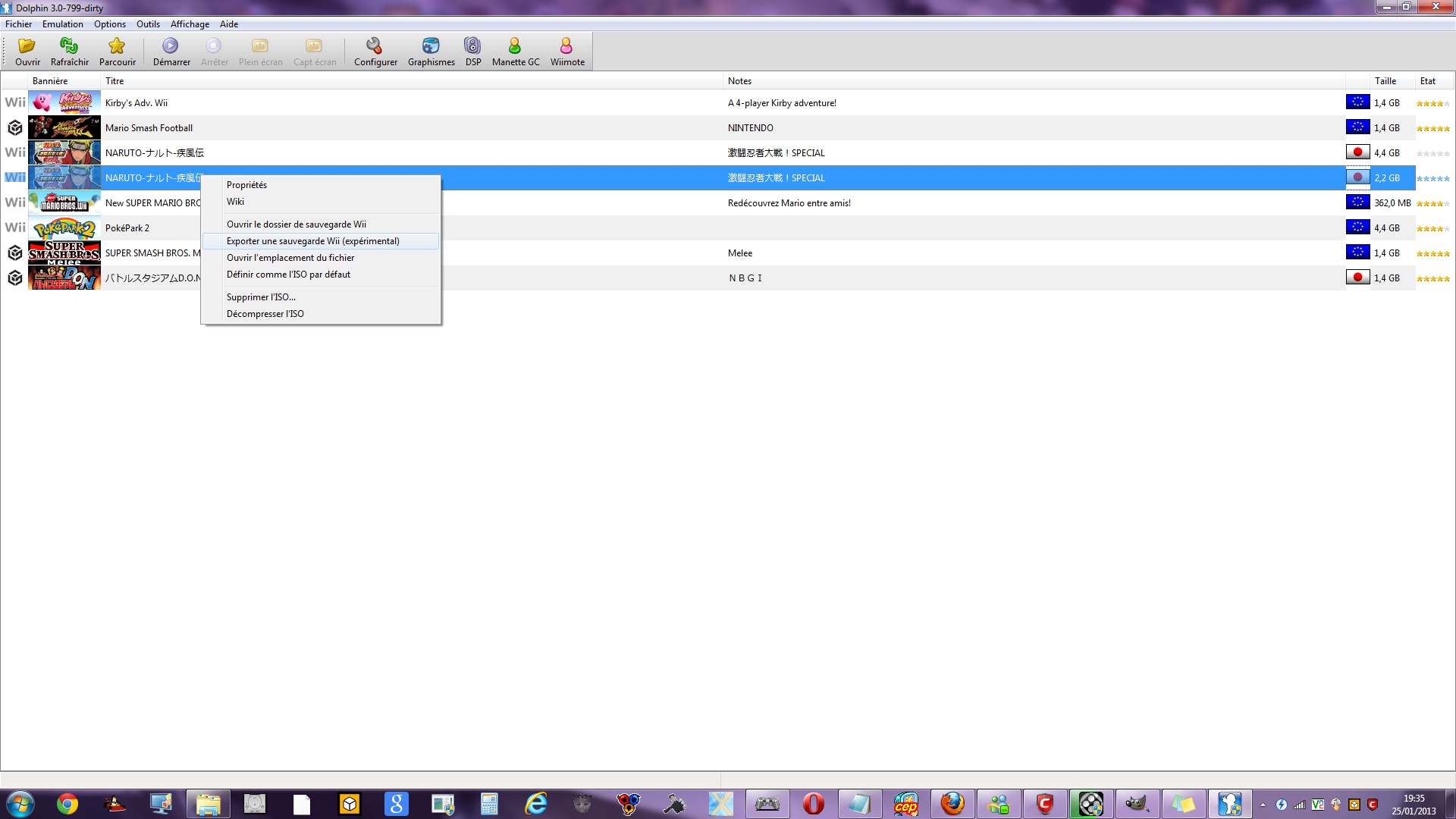Open the Aide menu
The height and width of the screenshot is (819, 1456).
click(229, 24)
